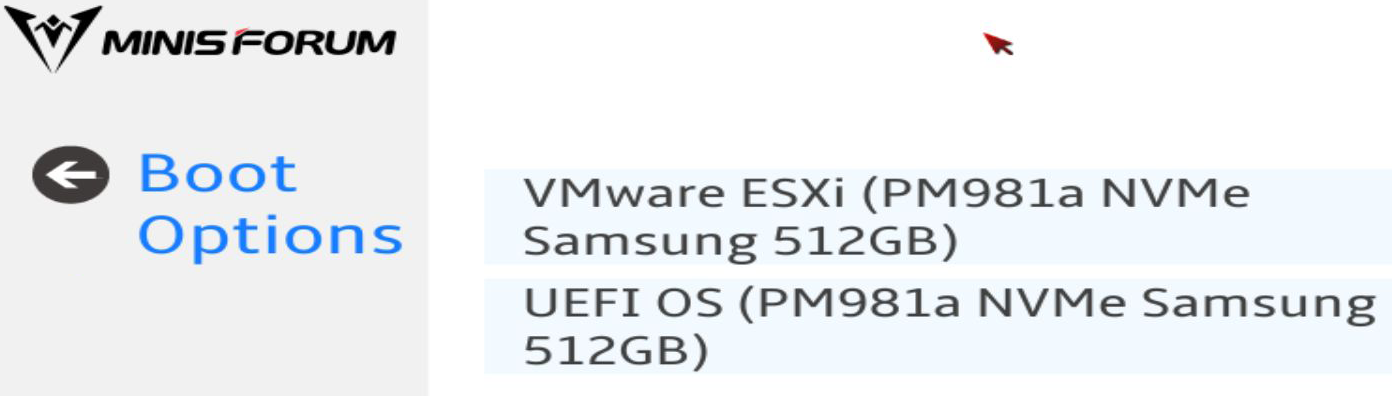Image resolution: width=1392 pixels, height=396 pixels.
Task: Click the Minisforum logo emblem
Action: 53,39
